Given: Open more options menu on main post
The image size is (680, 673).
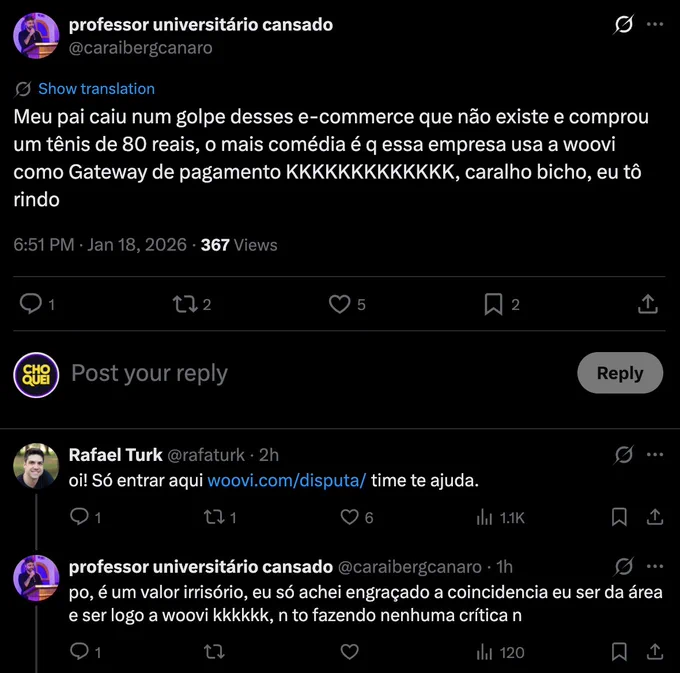Looking at the screenshot, I should [655, 24].
